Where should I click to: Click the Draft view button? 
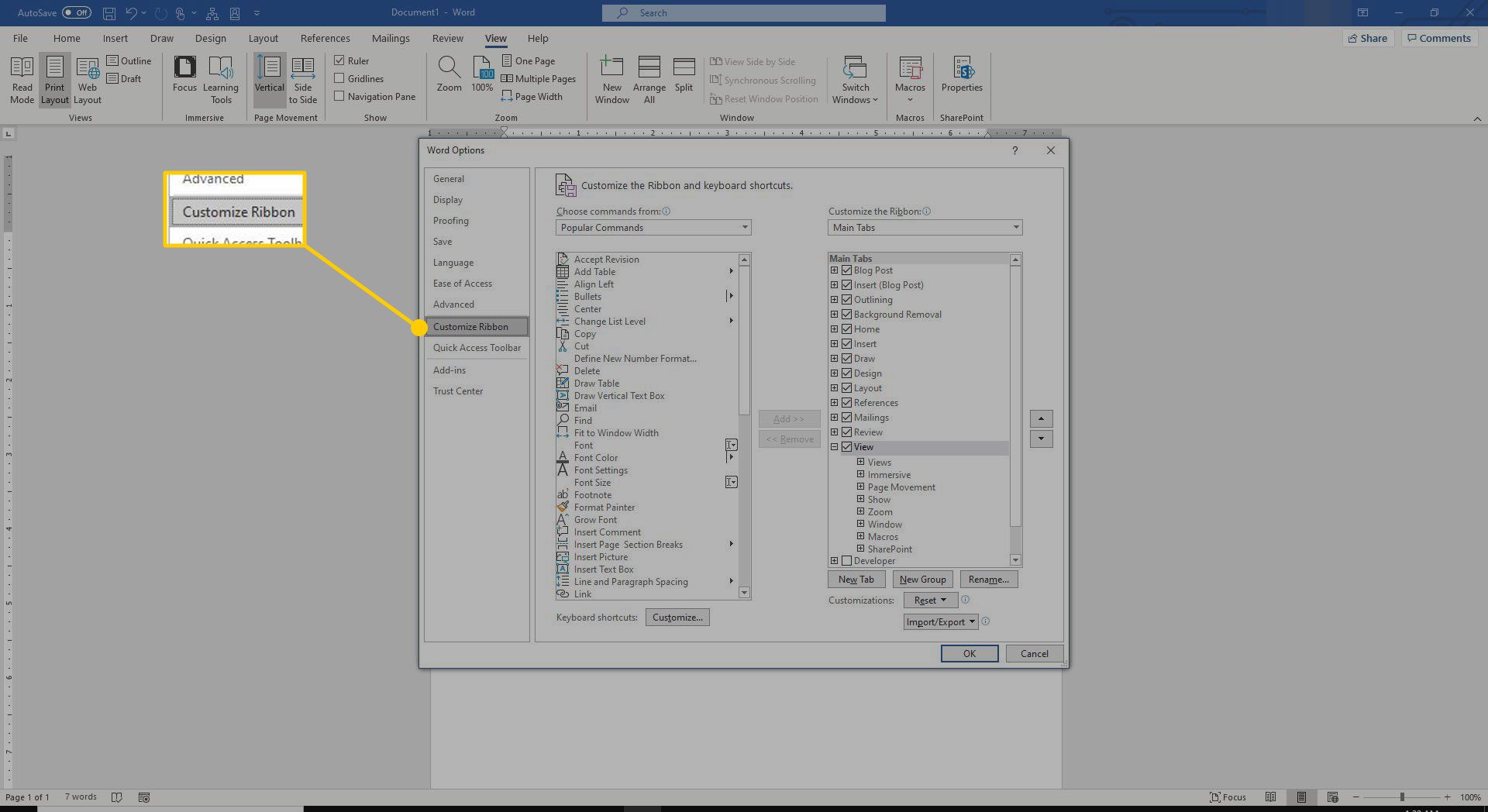124,78
